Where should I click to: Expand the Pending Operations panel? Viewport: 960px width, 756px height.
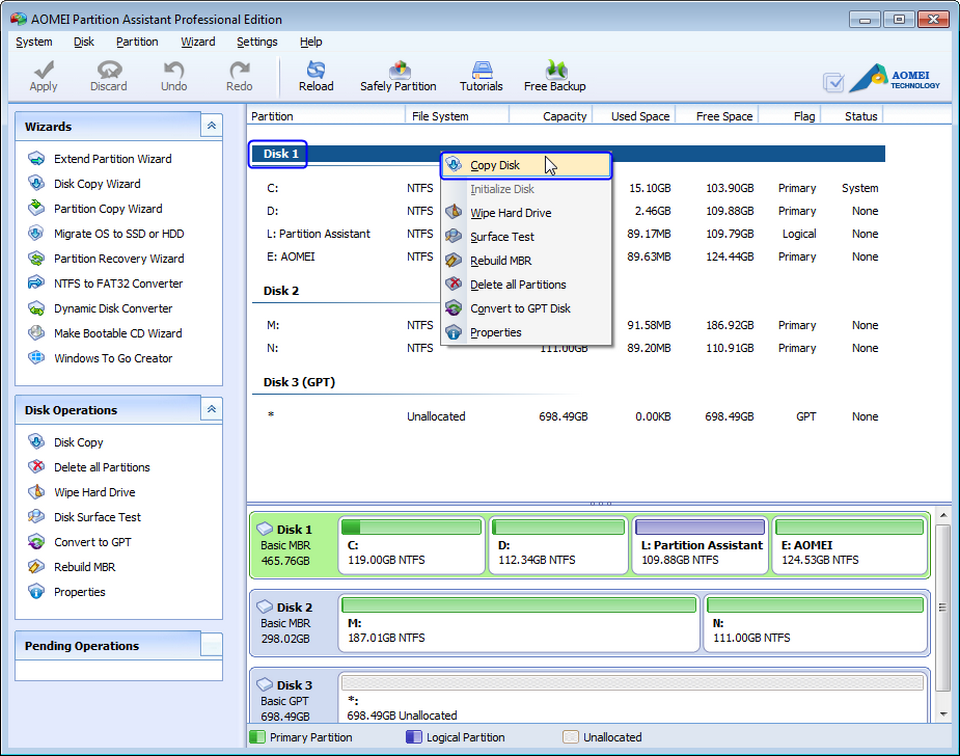click(x=211, y=645)
